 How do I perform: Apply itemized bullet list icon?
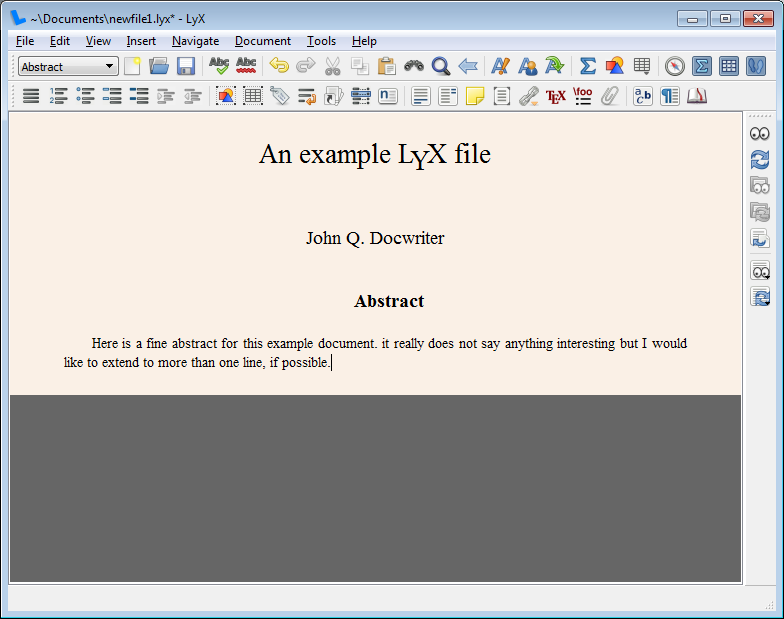(86, 96)
